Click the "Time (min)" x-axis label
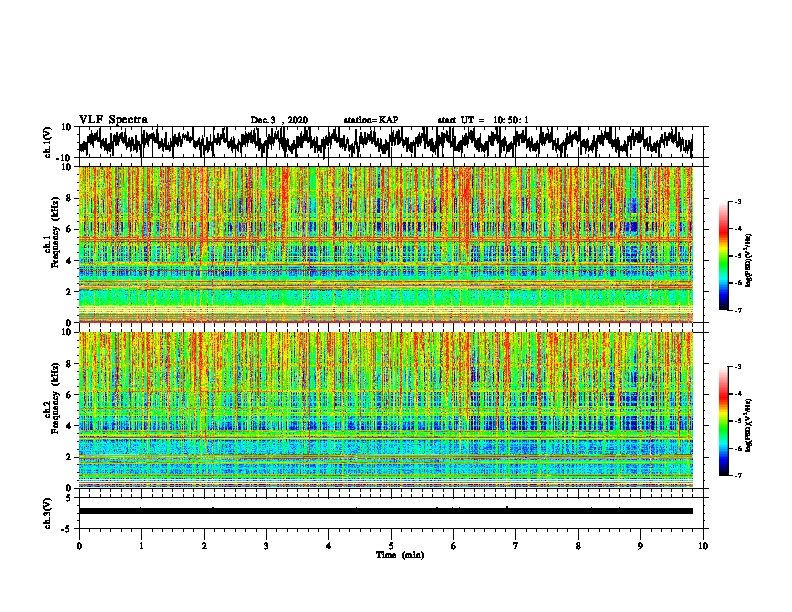 [x=400, y=555]
